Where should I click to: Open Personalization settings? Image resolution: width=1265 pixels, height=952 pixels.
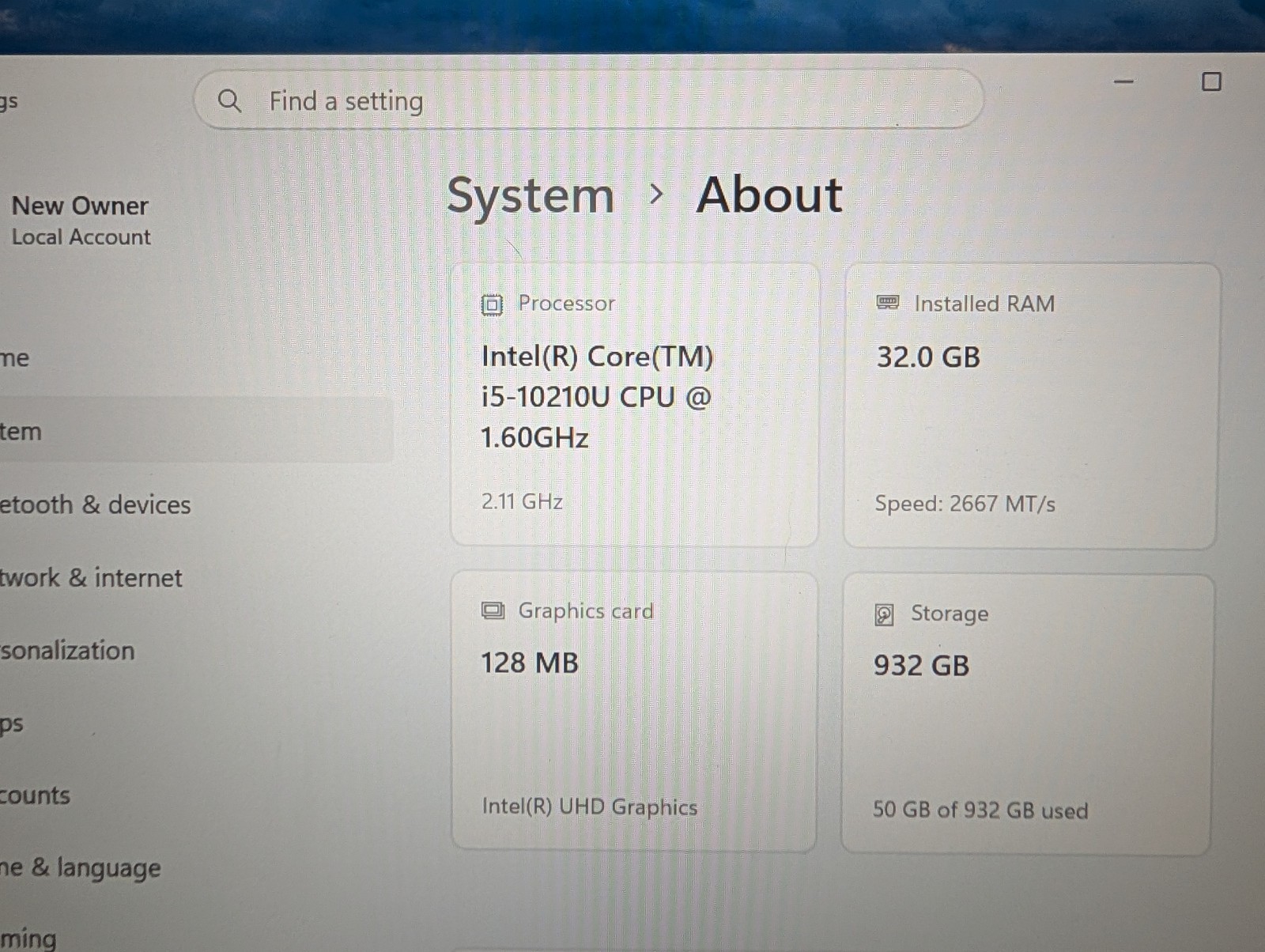pos(67,651)
